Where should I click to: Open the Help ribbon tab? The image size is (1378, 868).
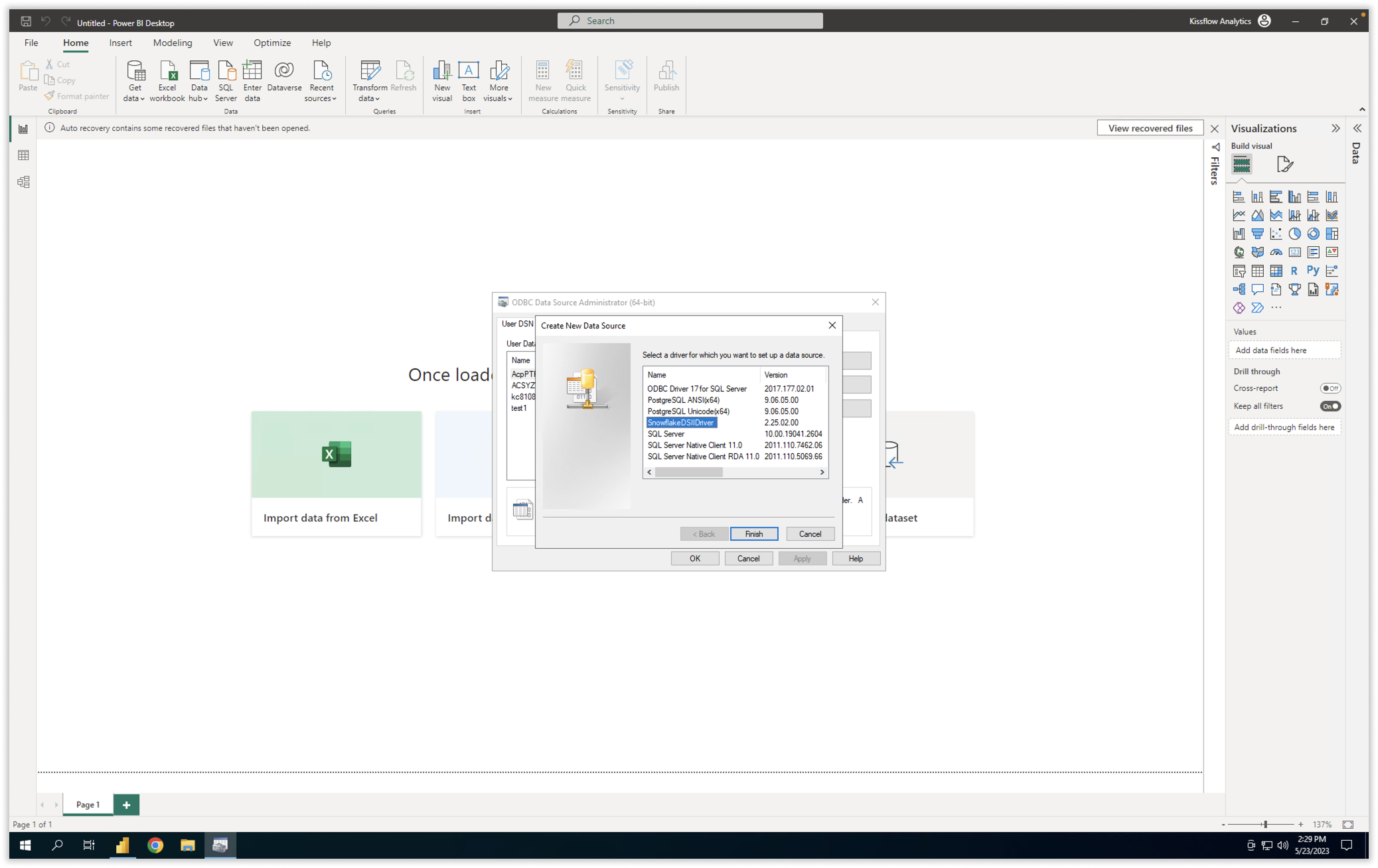321,42
